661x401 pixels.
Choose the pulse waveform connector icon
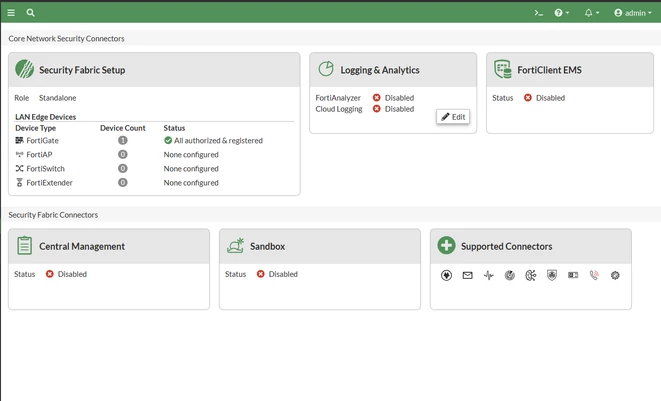[489, 275]
